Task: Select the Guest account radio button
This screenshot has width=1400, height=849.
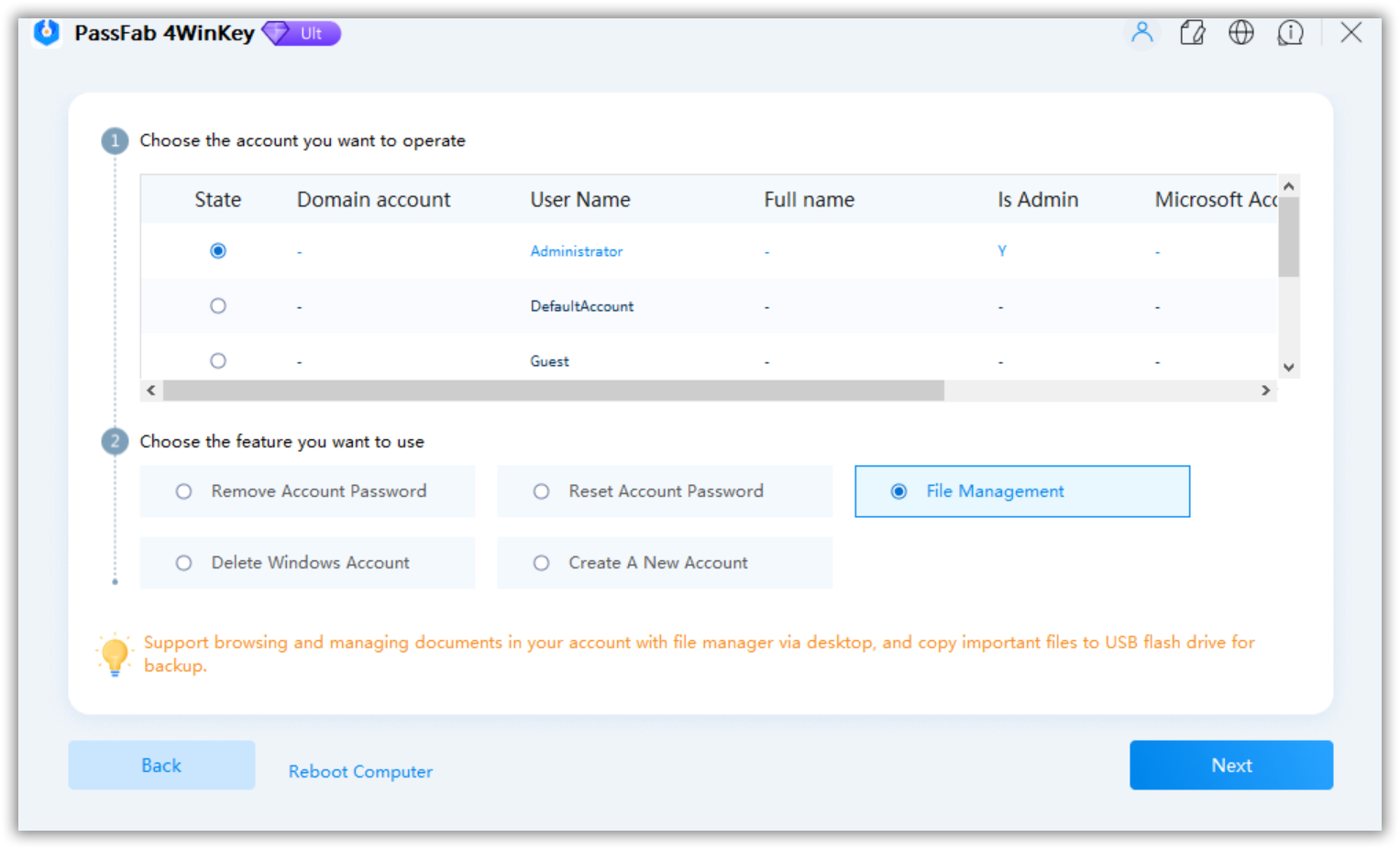Action: (217, 359)
